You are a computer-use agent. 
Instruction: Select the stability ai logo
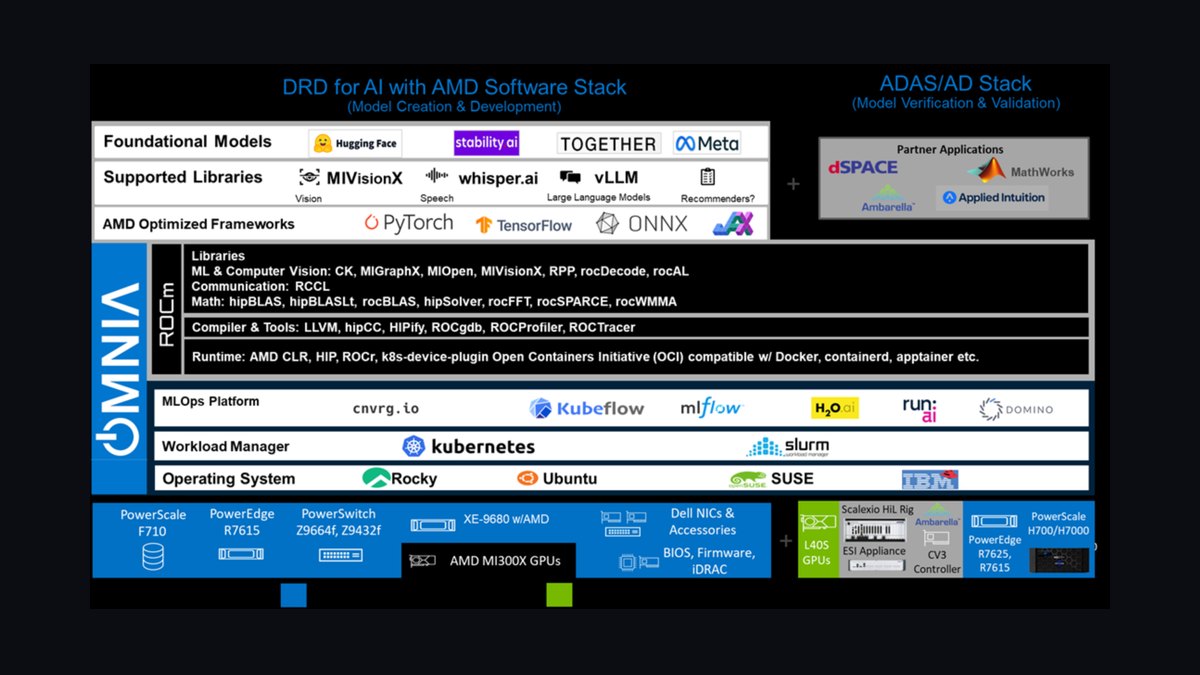(486, 142)
